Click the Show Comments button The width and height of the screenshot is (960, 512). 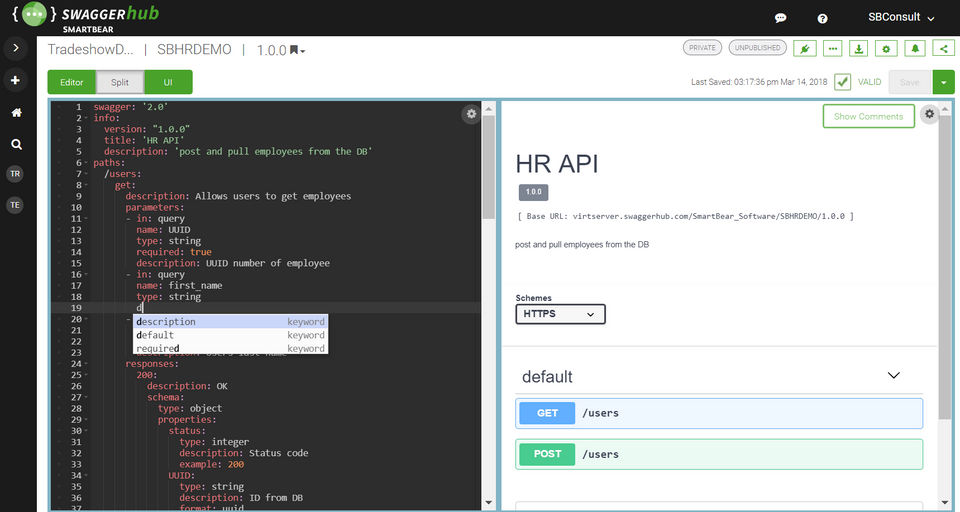click(x=868, y=116)
